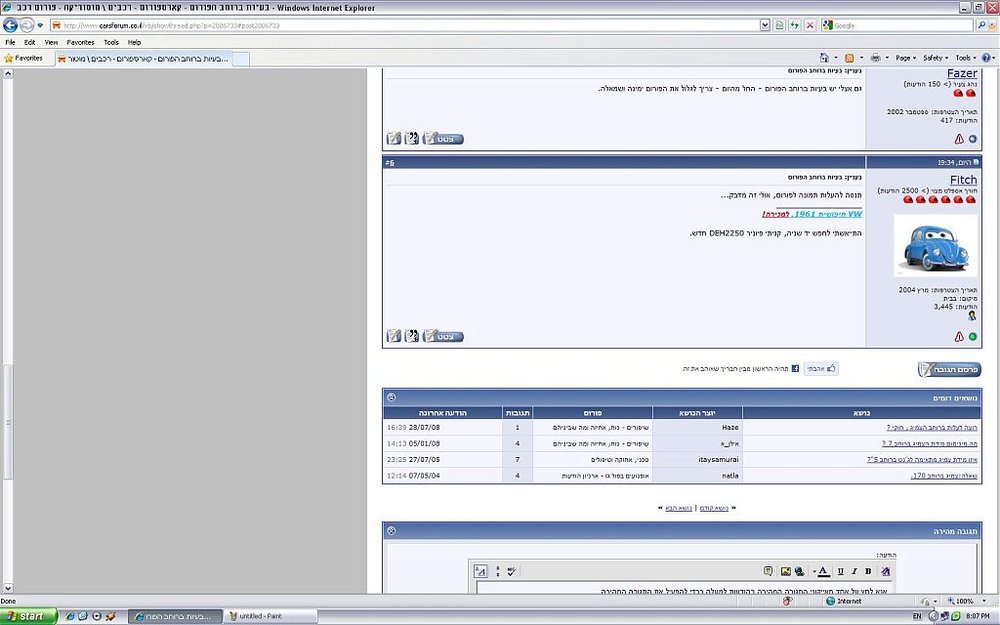Click the Stop loading X icon
Image resolution: width=1000 pixels, height=625 pixels.
click(x=810, y=26)
